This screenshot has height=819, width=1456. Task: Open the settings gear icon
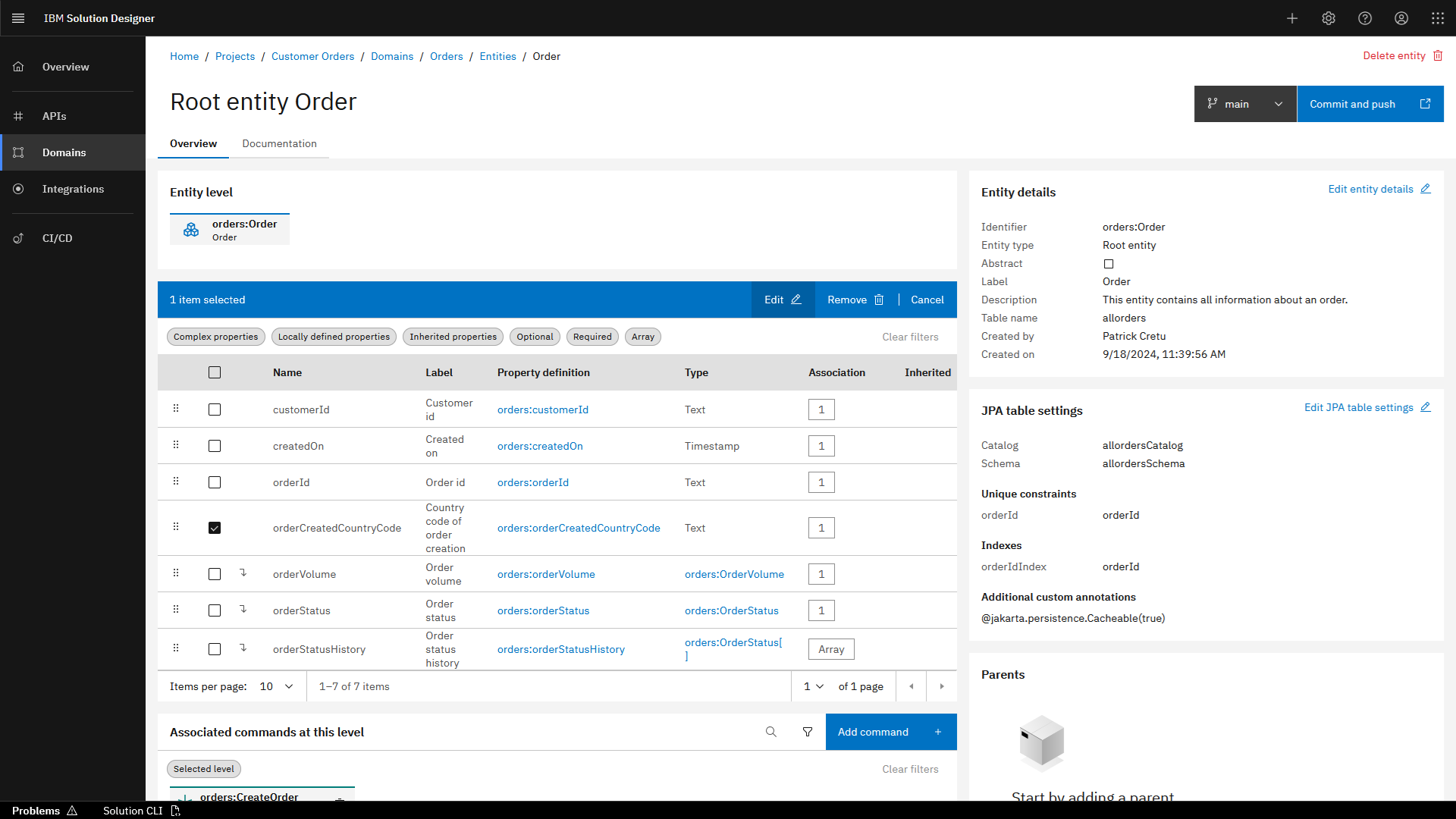coord(1329,18)
